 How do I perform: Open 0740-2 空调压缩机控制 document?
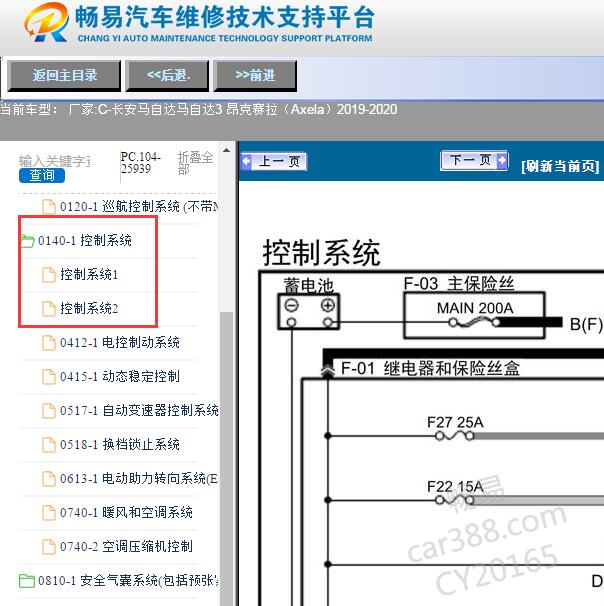click(x=126, y=546)
